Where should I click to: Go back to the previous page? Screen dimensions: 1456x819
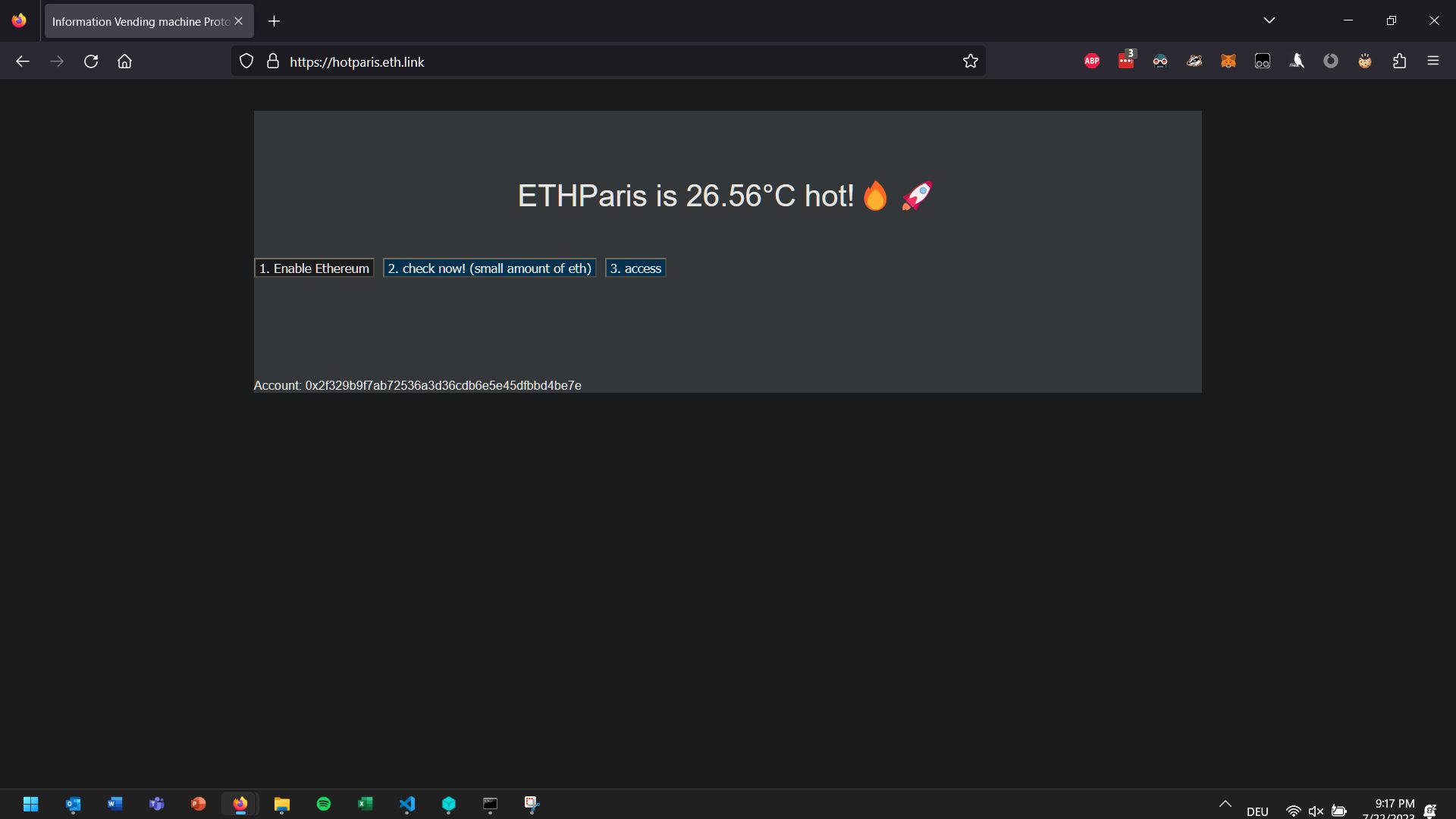[x=23, y=61]
